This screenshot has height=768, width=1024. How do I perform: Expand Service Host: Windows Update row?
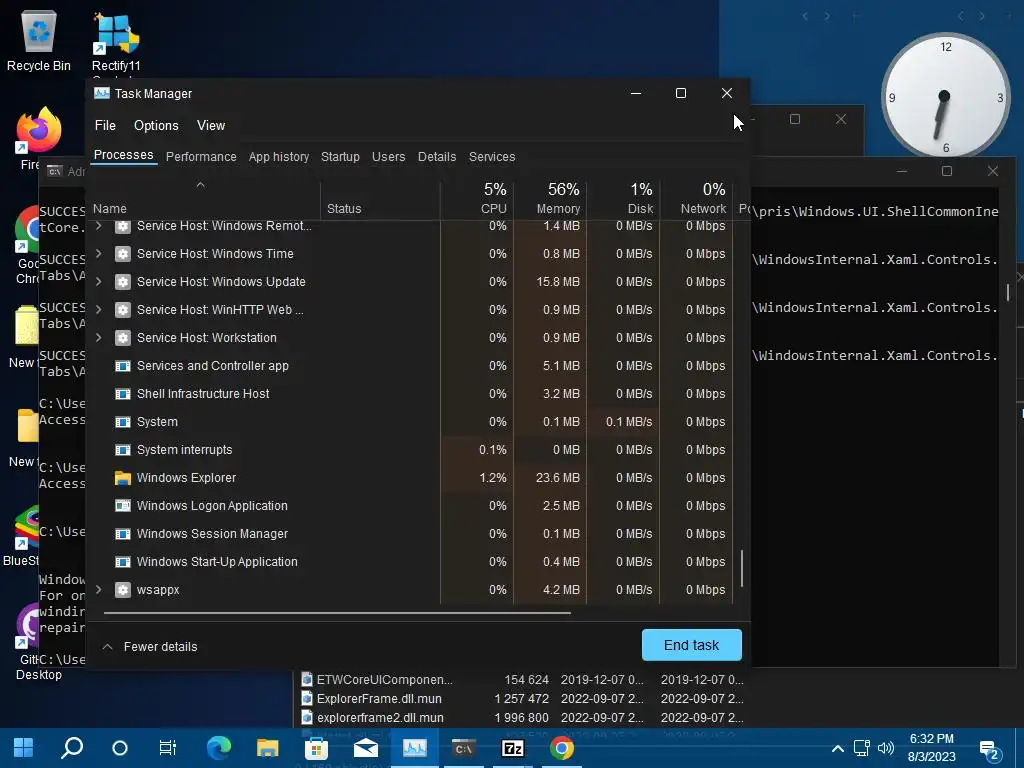(x=99, y=281)
